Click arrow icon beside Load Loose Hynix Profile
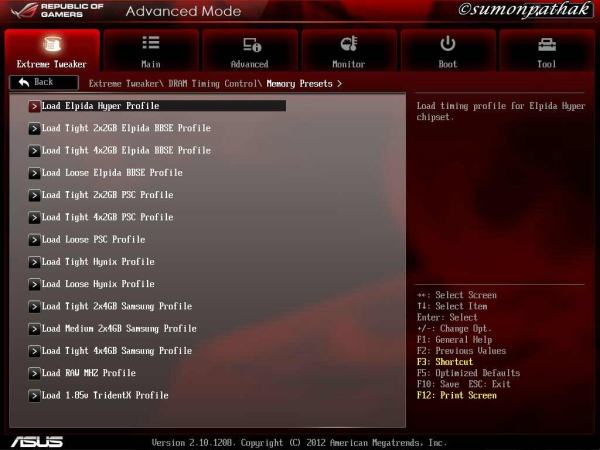600x450 pixels. pyautogui.click(x=34, y=284)
